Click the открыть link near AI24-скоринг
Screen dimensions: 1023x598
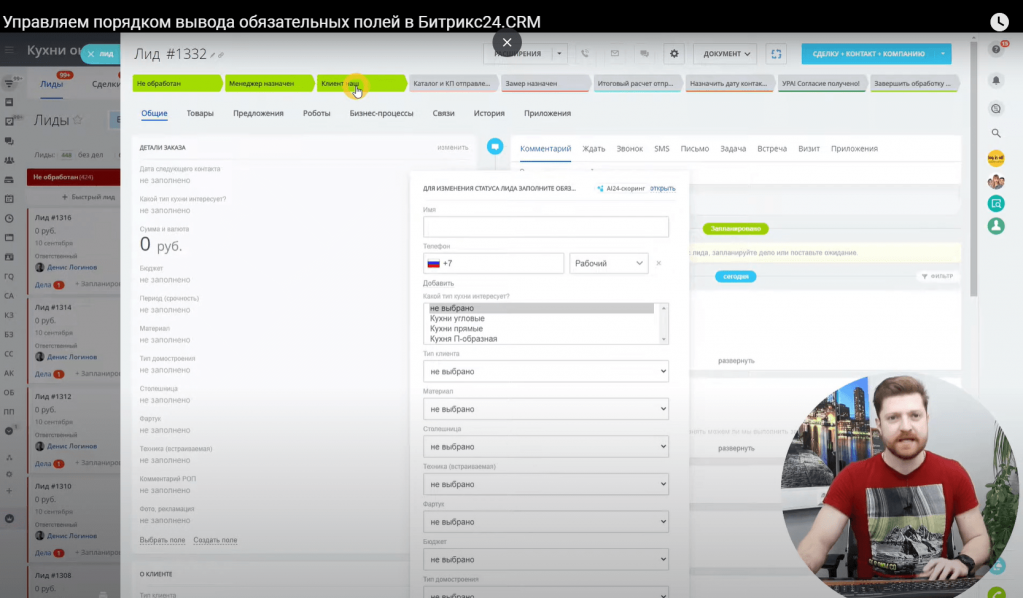(x=662, y=188)
